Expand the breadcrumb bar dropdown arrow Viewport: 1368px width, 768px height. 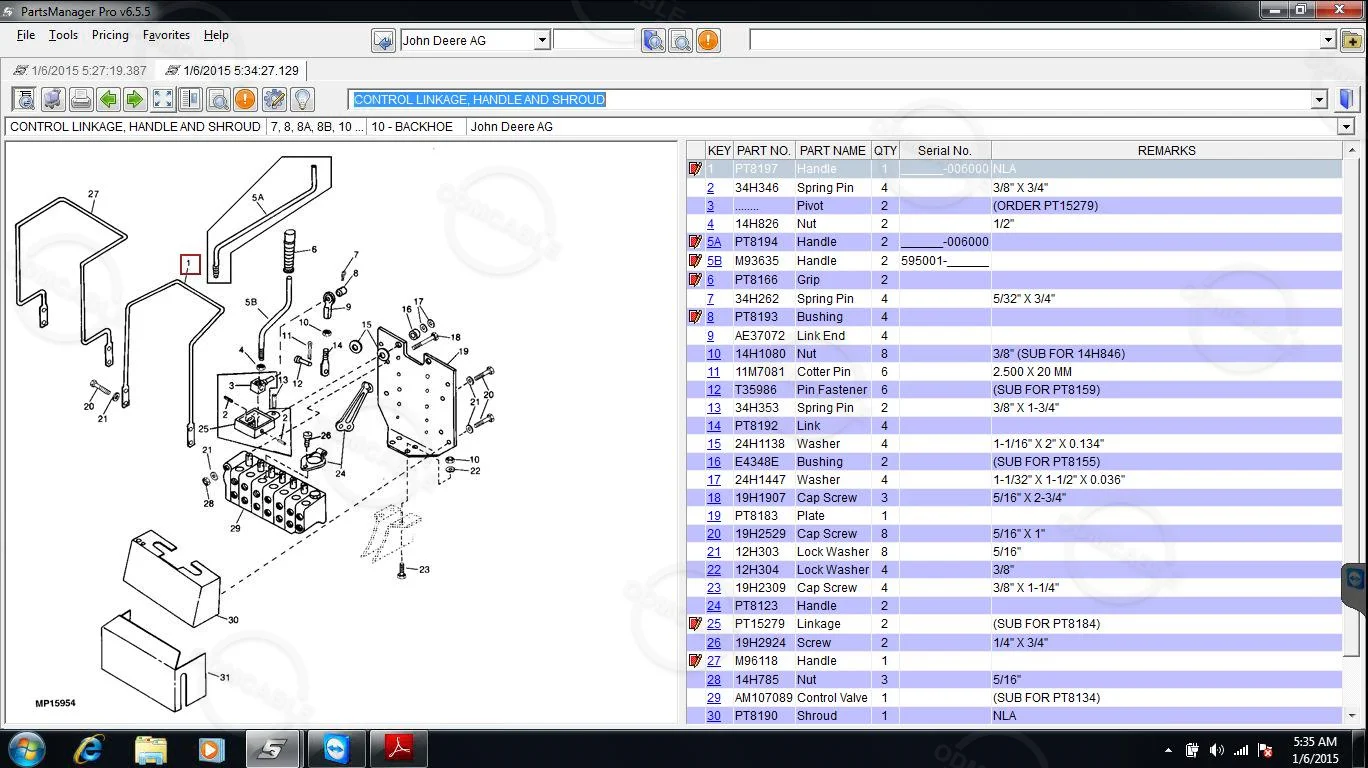tap(1346, 127)
